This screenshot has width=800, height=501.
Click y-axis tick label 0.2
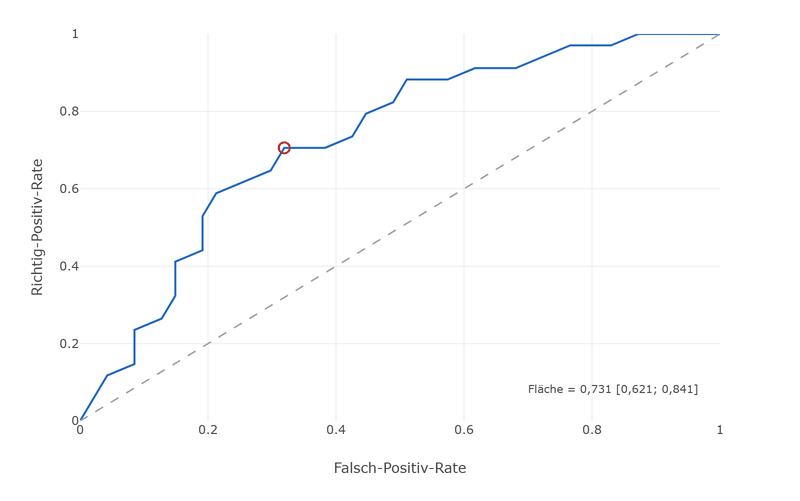point(69,343)
